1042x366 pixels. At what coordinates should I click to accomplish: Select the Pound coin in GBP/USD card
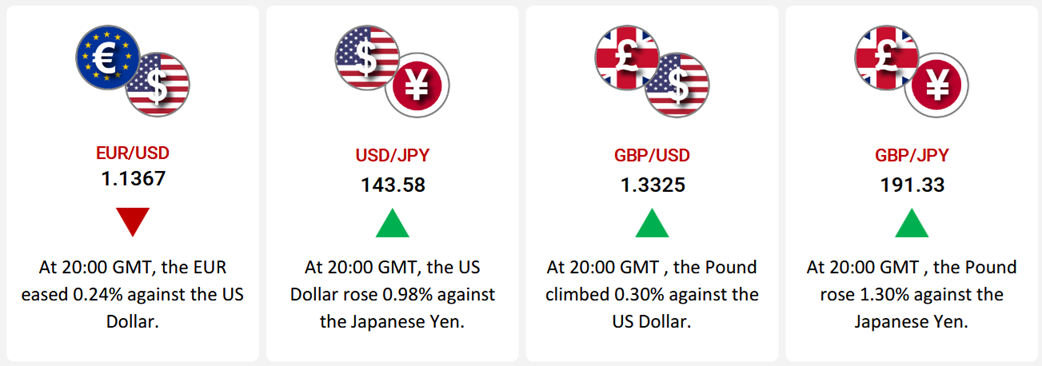point(627,58)
